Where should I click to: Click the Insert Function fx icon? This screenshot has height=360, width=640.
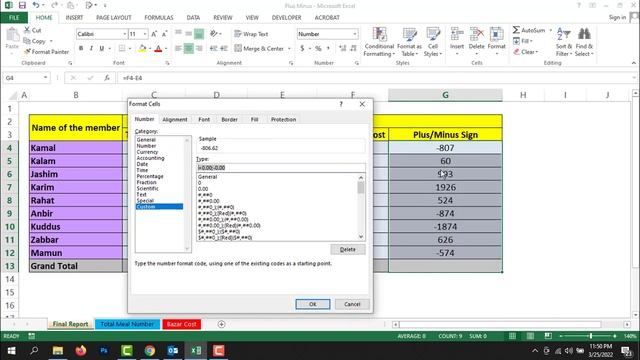[107, 78]
